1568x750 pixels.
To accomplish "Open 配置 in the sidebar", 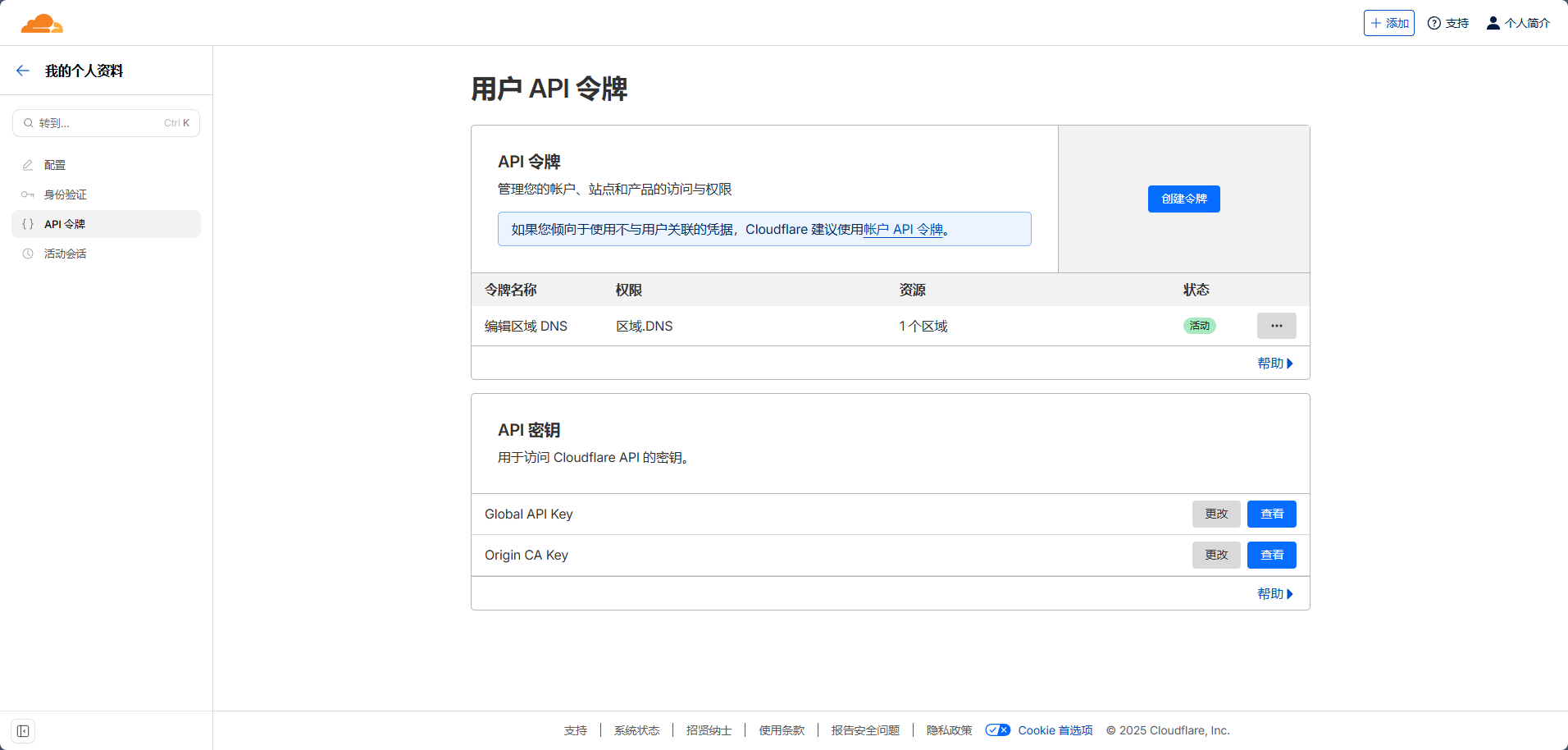I will [x=55, y=165].
